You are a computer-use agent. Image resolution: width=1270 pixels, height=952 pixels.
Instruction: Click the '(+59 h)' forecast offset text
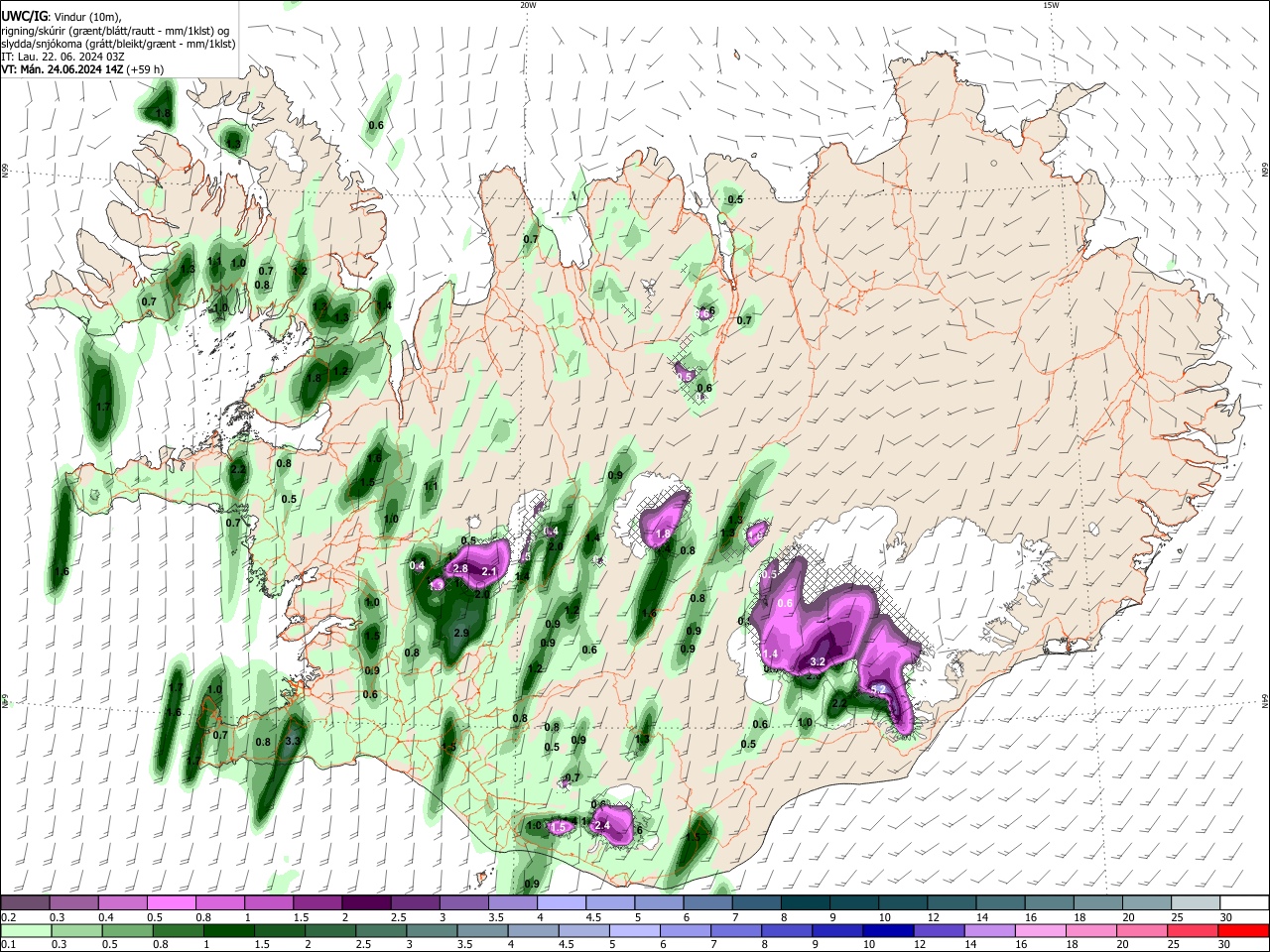click(x=145, y=69)
